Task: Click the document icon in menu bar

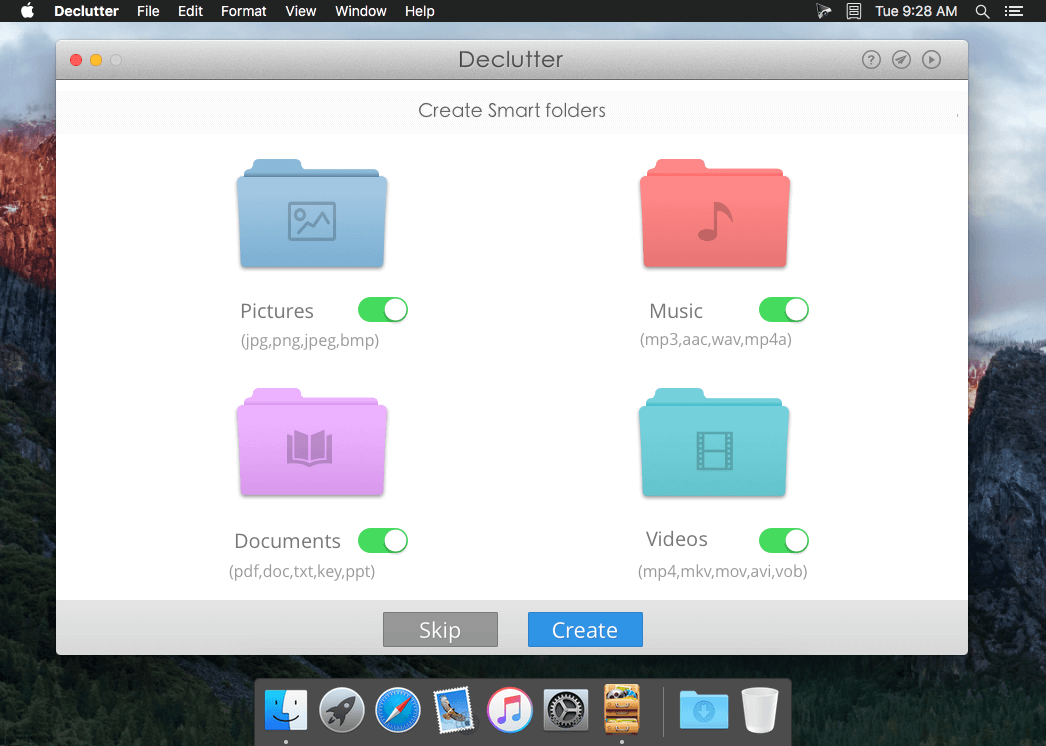Action: 854,11
